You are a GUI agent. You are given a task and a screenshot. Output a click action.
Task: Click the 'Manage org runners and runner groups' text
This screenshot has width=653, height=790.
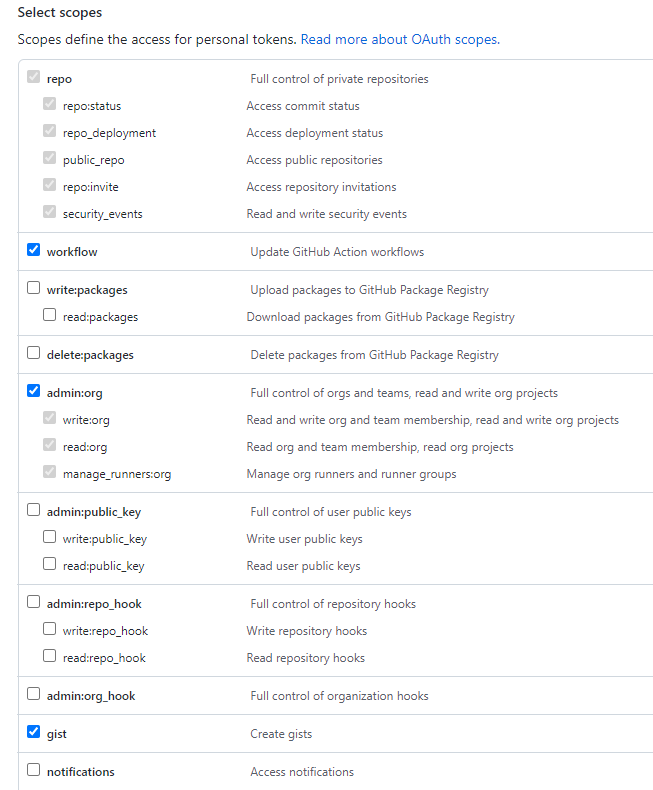pyautogui.click(x=351, y=474)
